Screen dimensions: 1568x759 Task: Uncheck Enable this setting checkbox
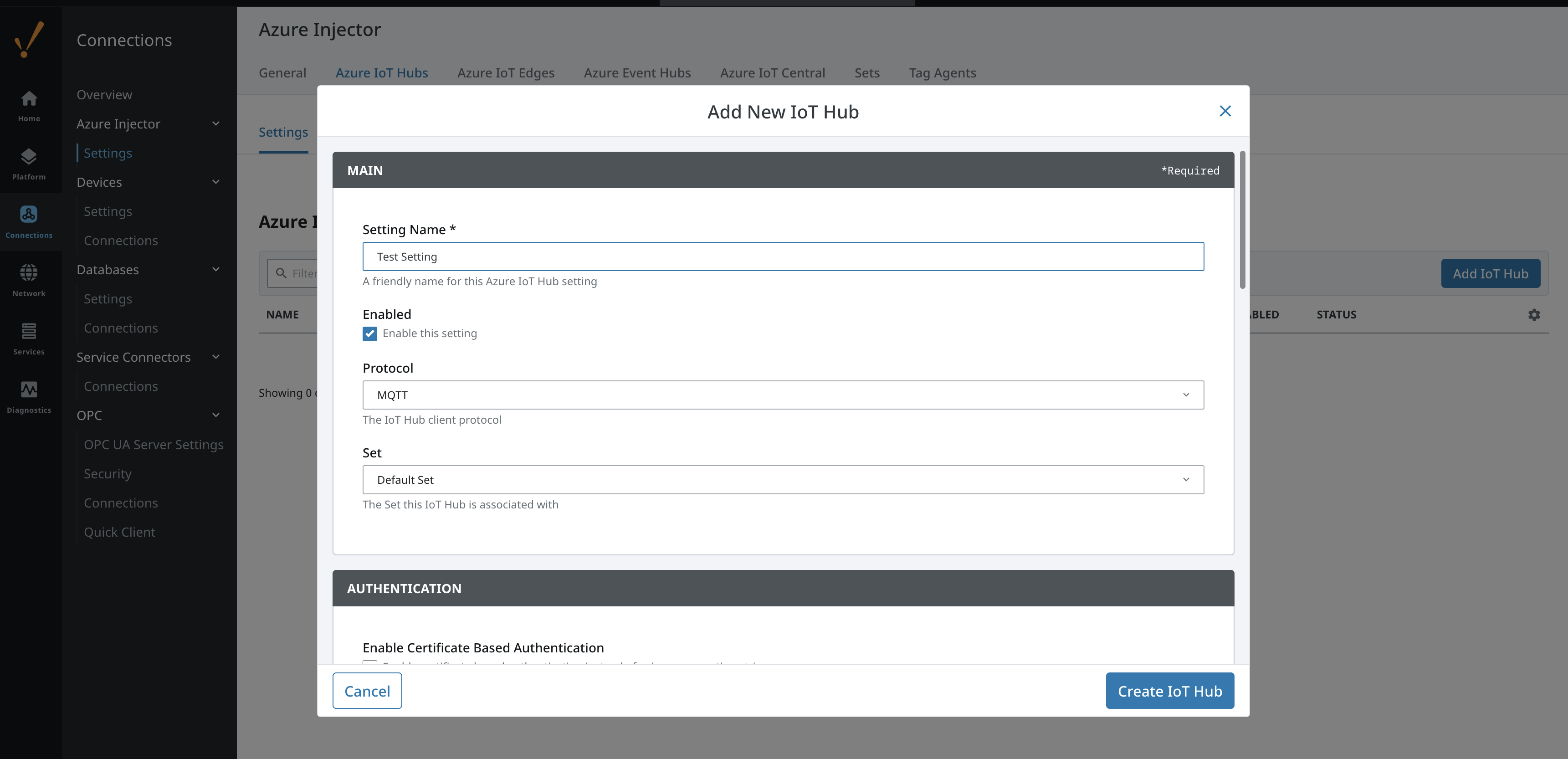point(369,333)
